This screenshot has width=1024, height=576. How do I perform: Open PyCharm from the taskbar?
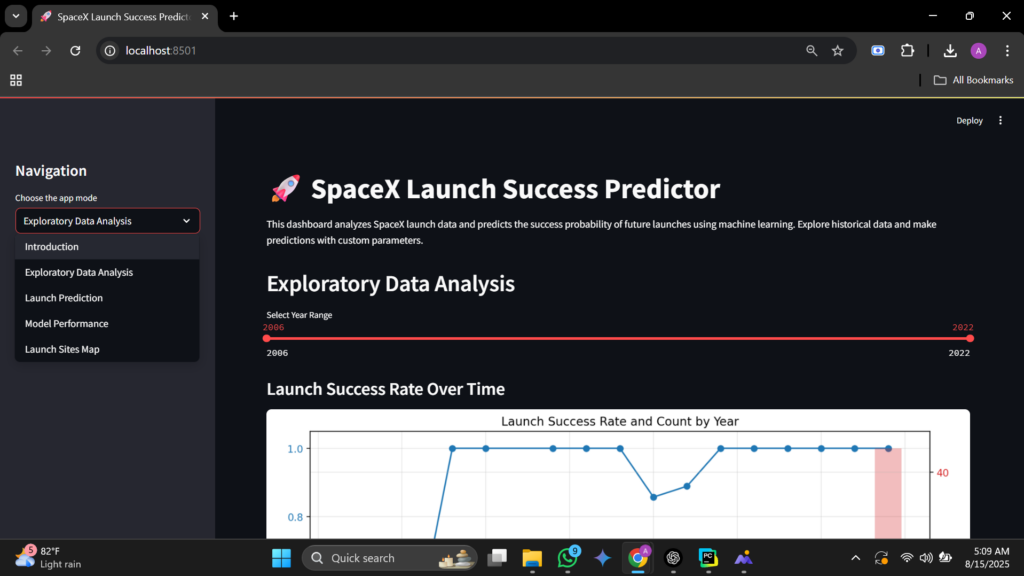(708, 558)
